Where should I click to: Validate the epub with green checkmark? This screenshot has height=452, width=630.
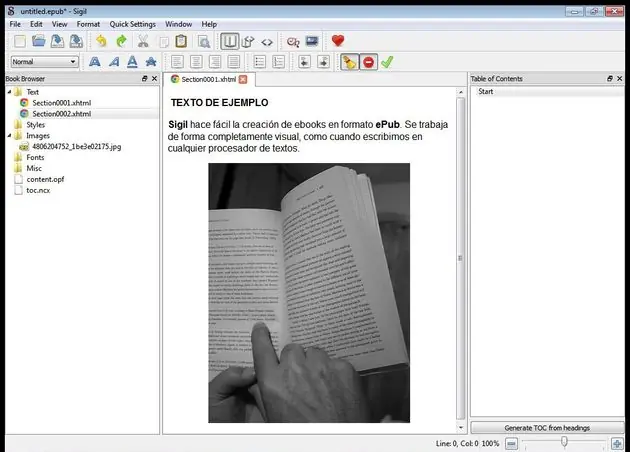[x=387, y=62]
